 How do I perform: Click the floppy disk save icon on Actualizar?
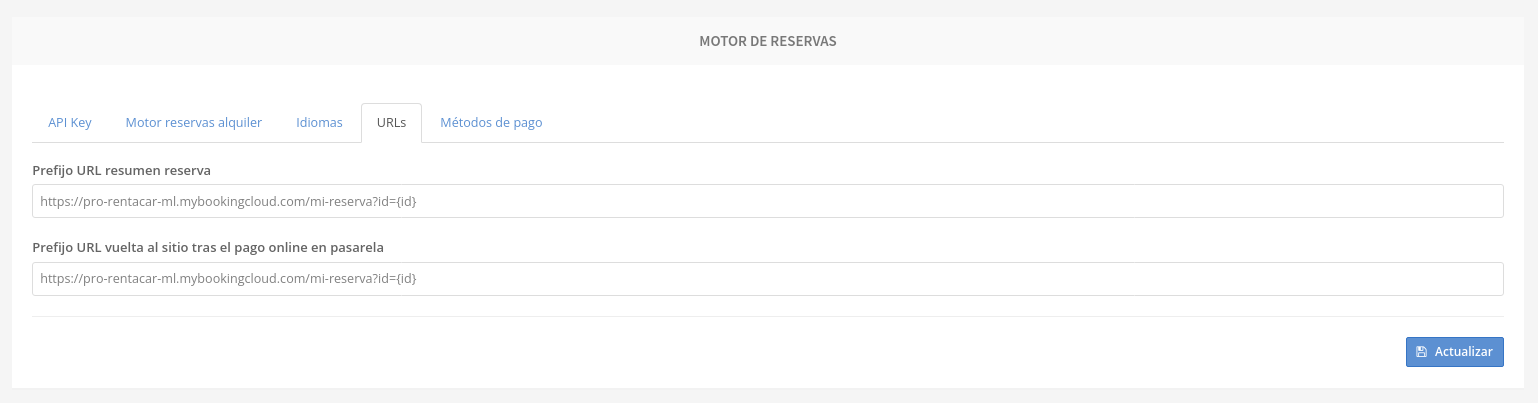[x=1421, y=352]
